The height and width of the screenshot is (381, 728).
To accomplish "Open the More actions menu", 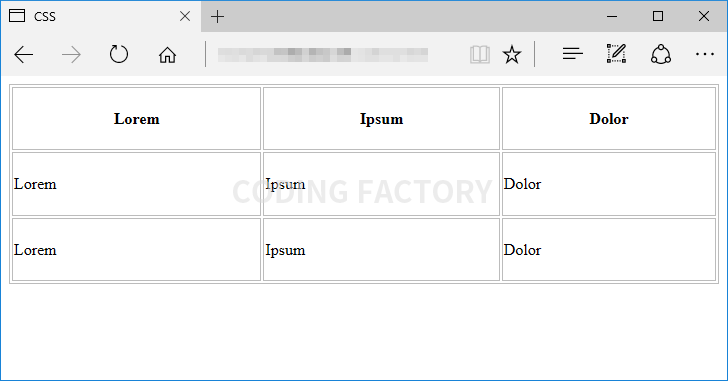I will click(x=704, y=55).
